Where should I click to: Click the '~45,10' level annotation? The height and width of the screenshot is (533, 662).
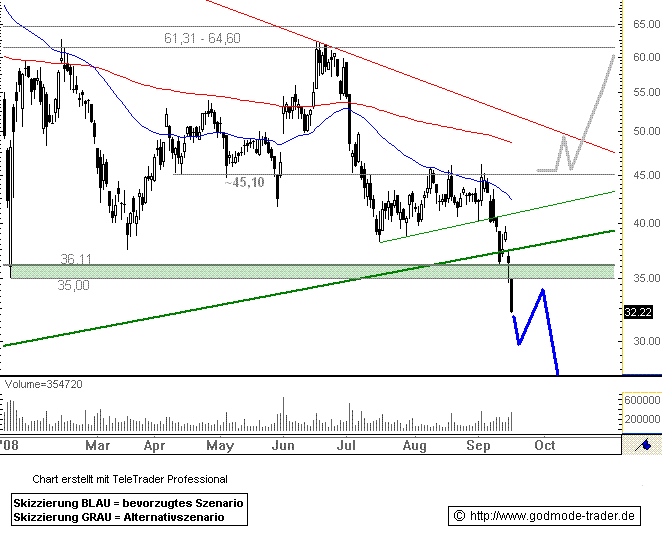point(245,182)
